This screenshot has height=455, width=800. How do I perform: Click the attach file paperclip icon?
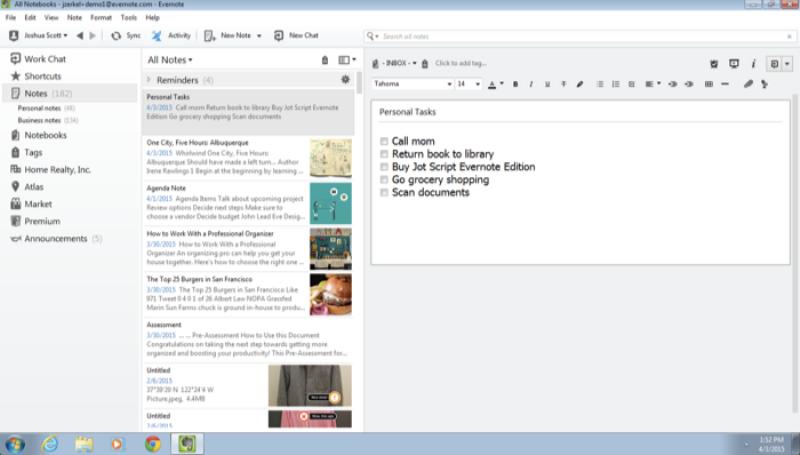tap(748, 84)
